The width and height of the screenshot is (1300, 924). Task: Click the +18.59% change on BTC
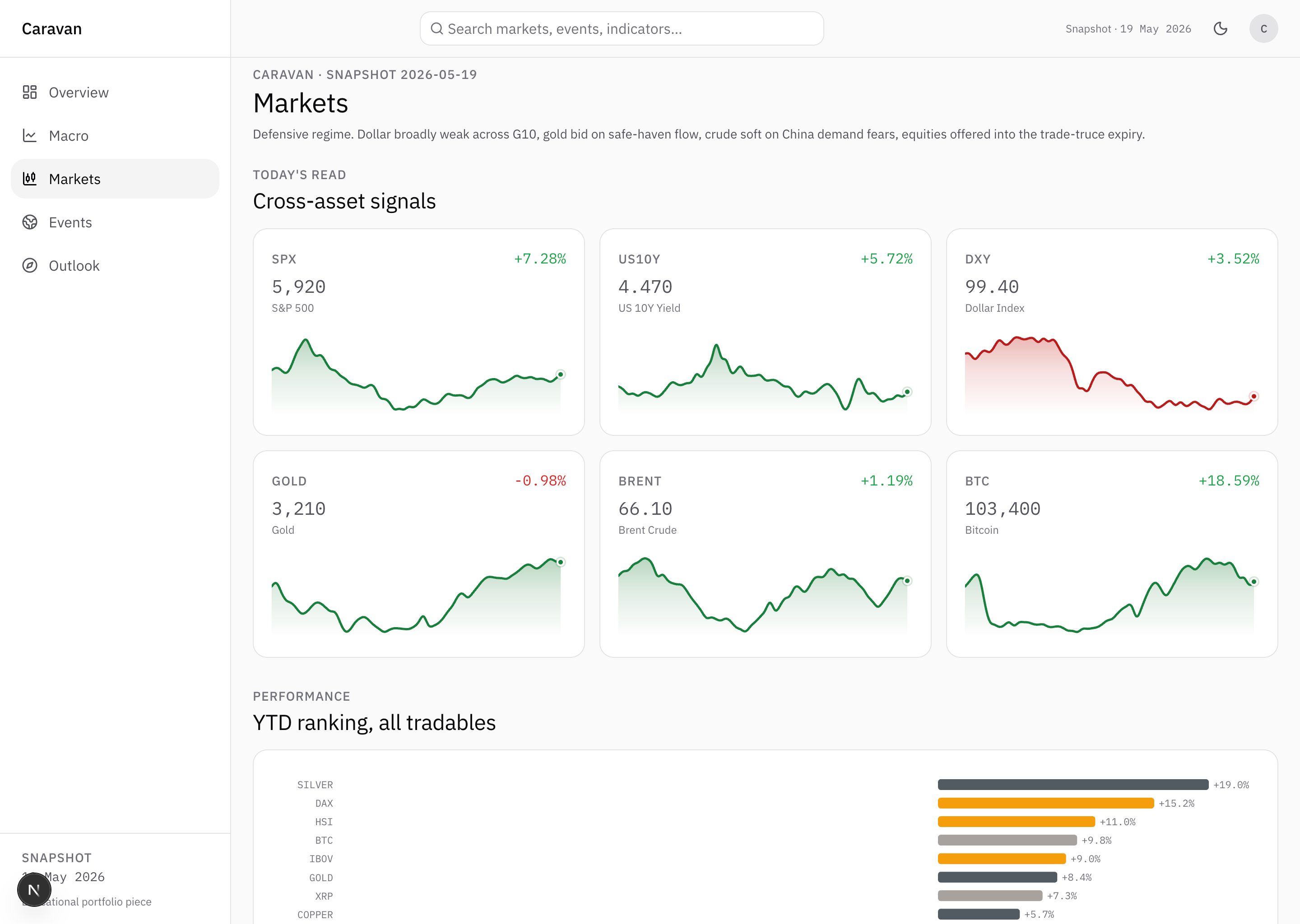(x=1228, y=480)
